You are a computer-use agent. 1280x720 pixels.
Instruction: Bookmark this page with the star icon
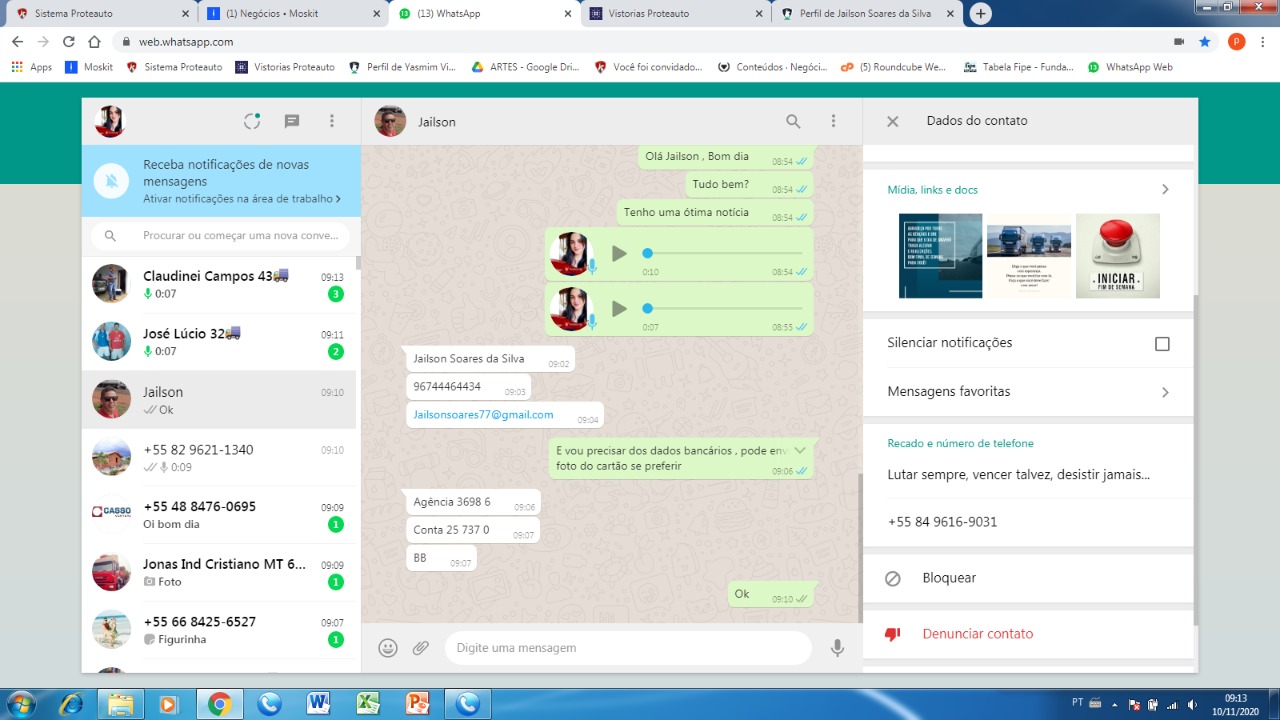pos(1205,42)
